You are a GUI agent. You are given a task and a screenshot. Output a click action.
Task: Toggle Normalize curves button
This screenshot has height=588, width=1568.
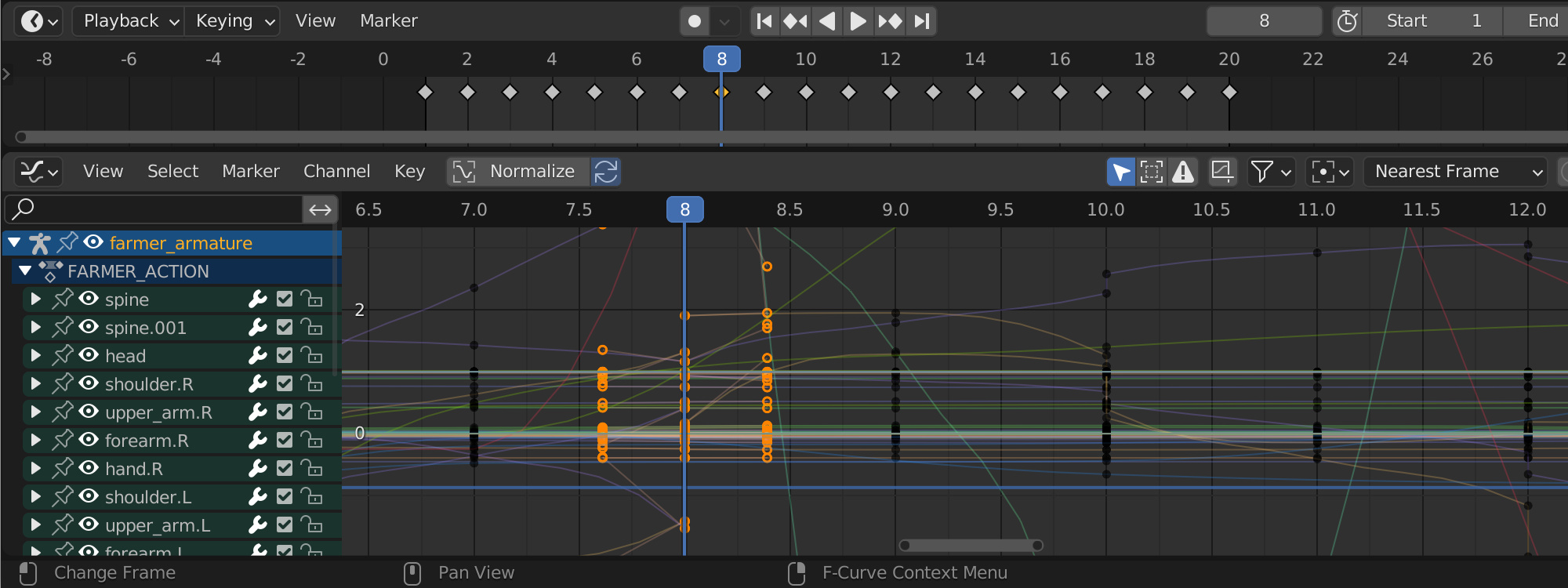[517, 172]
